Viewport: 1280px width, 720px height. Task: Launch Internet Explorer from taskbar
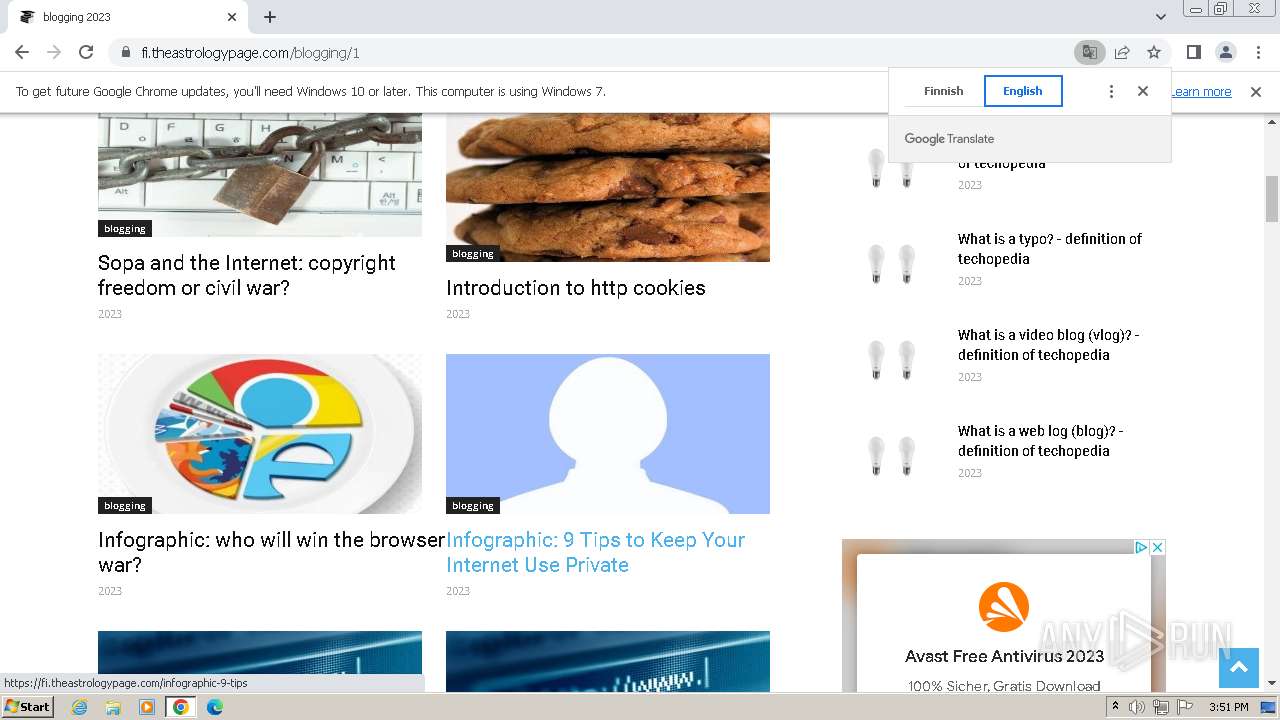point(79,707)
